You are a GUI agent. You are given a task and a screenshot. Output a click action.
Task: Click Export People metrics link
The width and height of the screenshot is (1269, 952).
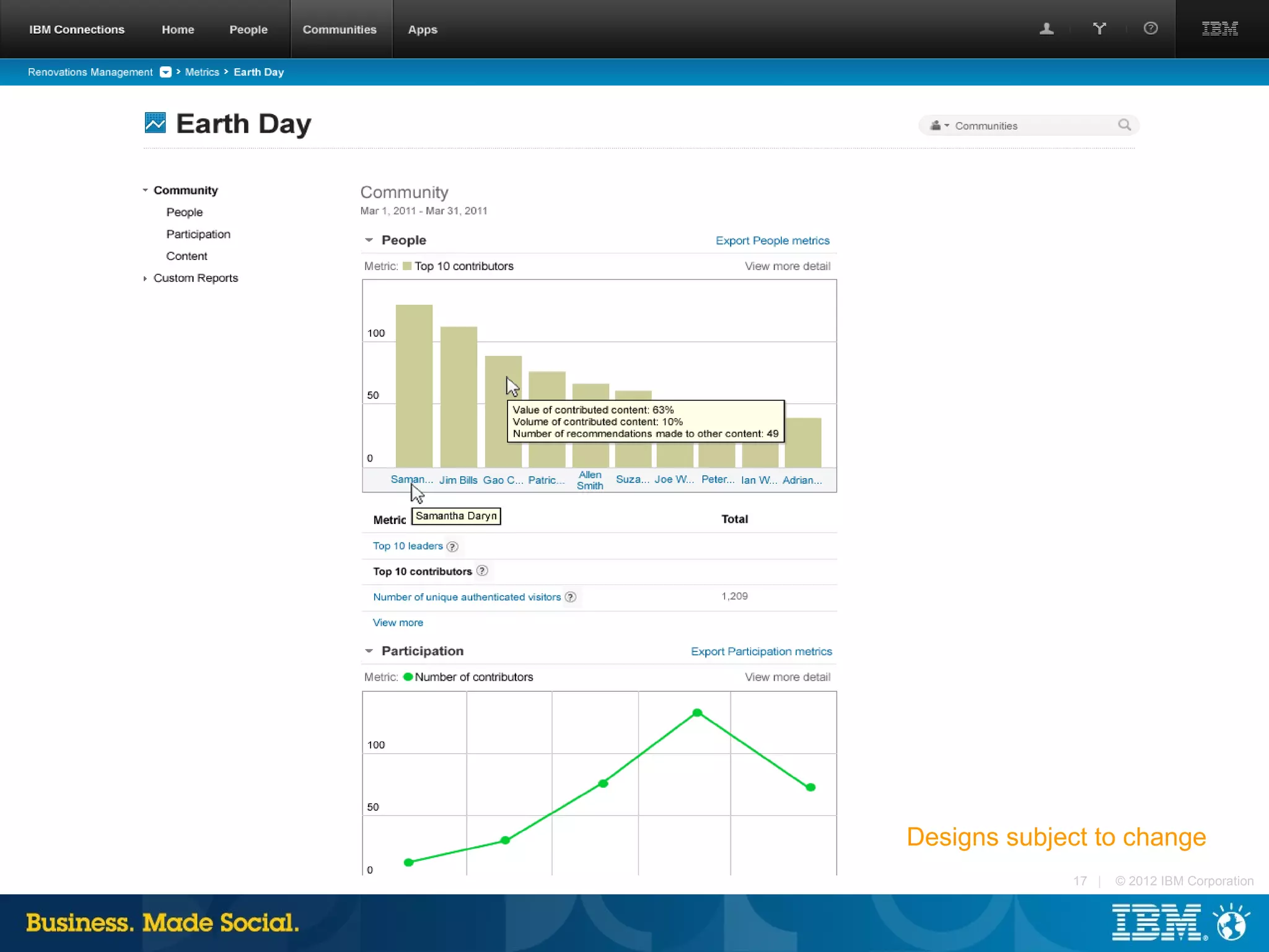(x=773, y=240)
